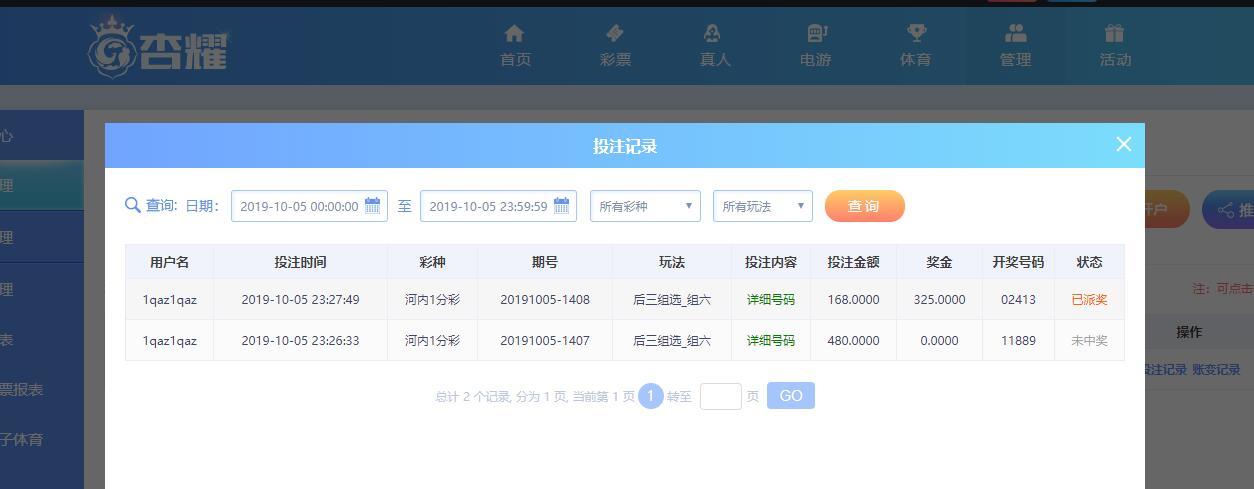Screen dimensions: 1254x489
Task: Click the page number input box
Action: (720, 396)
